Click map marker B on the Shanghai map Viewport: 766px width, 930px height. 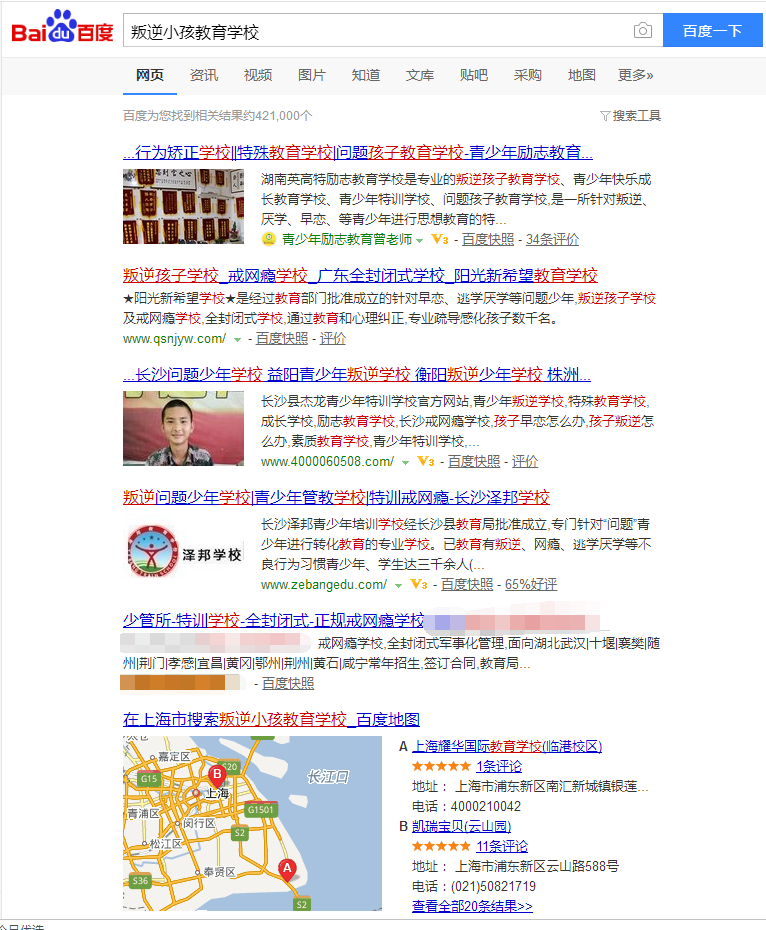point(217,775)
